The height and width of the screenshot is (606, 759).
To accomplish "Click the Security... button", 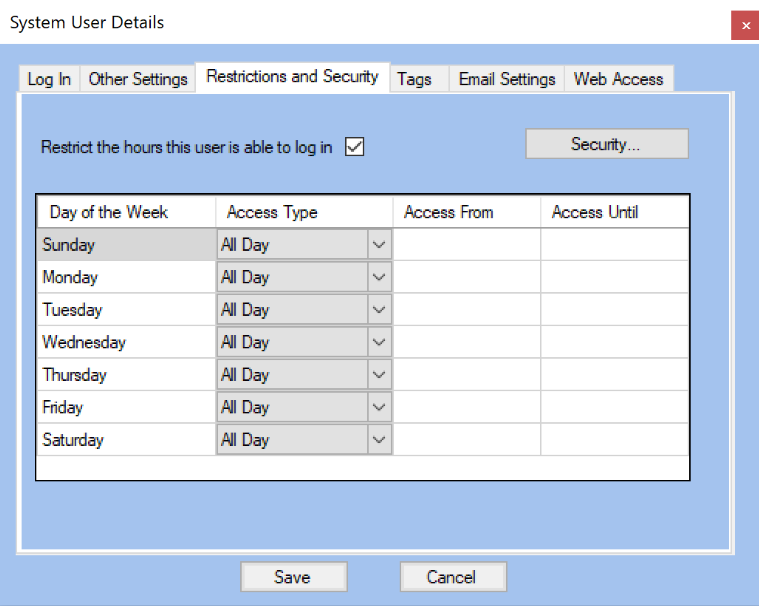I will pyautogui.click(x=606, y=144).
